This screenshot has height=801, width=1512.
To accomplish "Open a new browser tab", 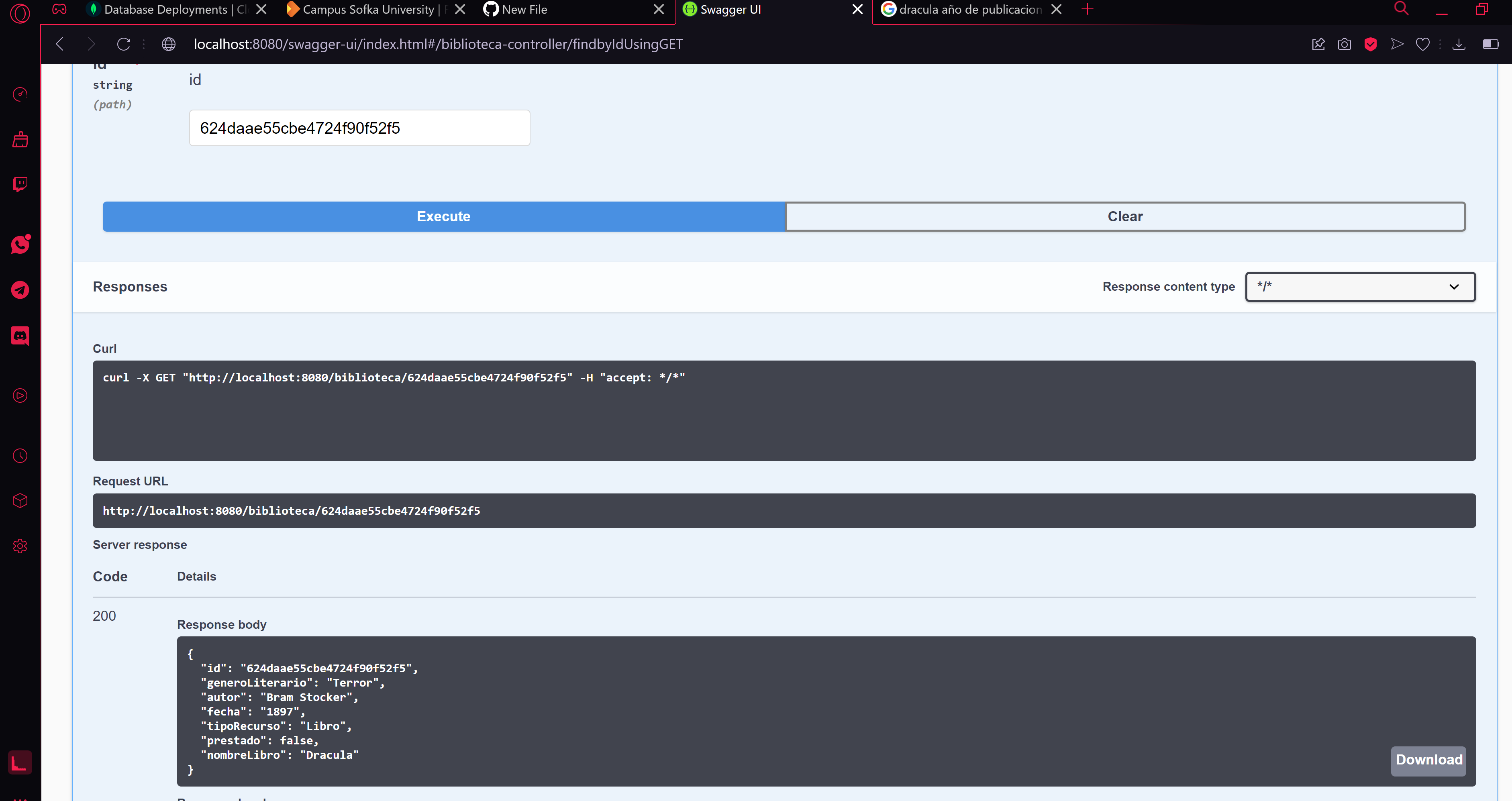I will (x=1088, y=9).
